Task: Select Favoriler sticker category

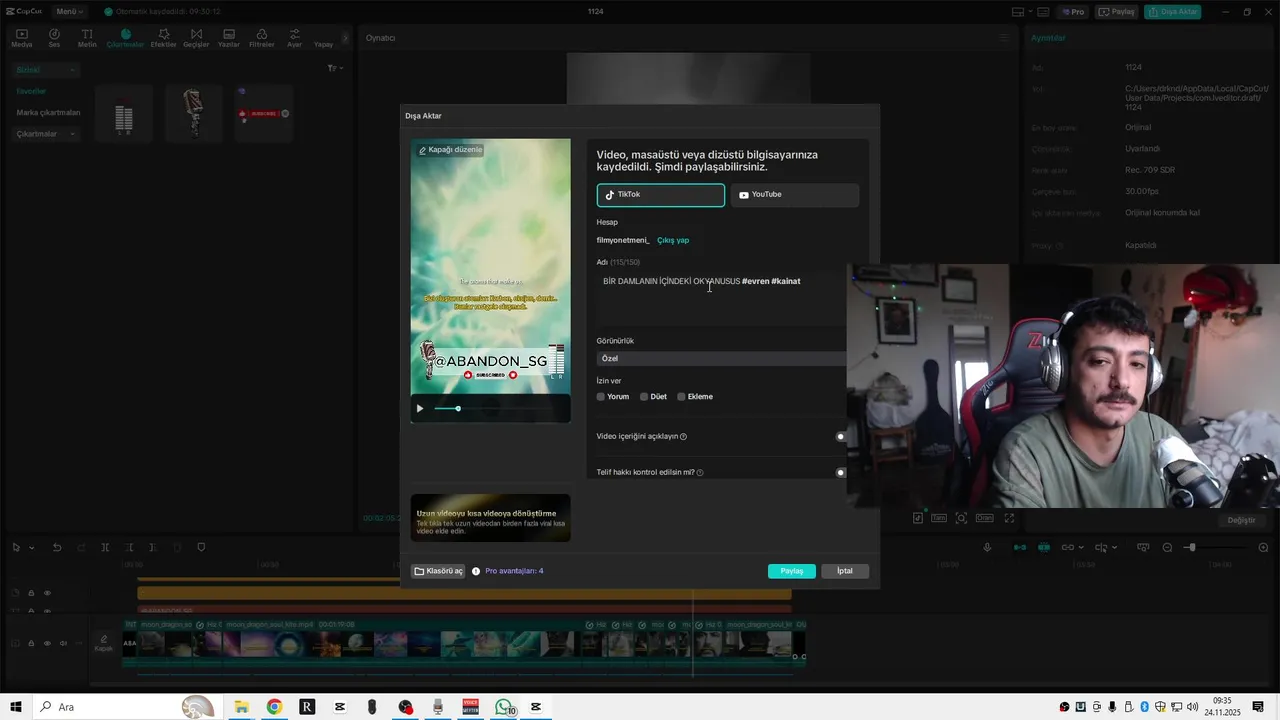Action: (31, 91)
